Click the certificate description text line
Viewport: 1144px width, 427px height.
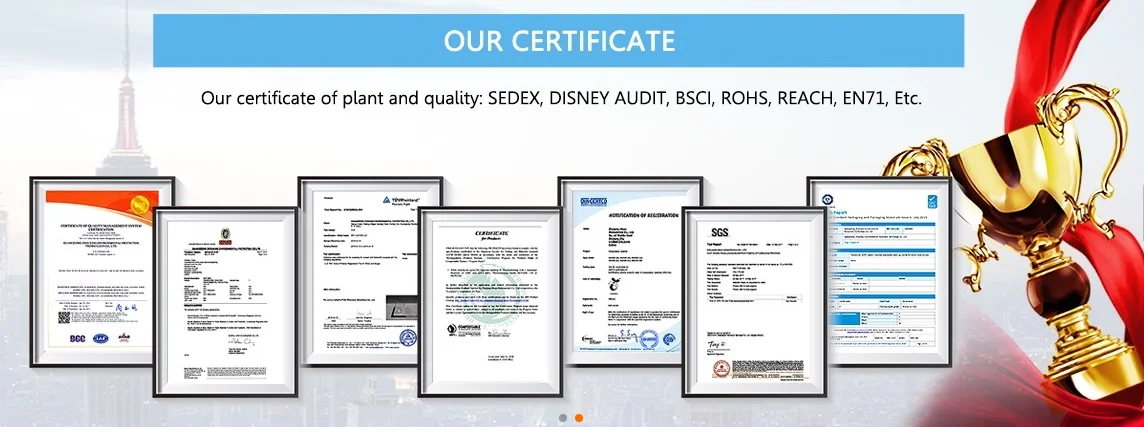(x=560, y=98)
